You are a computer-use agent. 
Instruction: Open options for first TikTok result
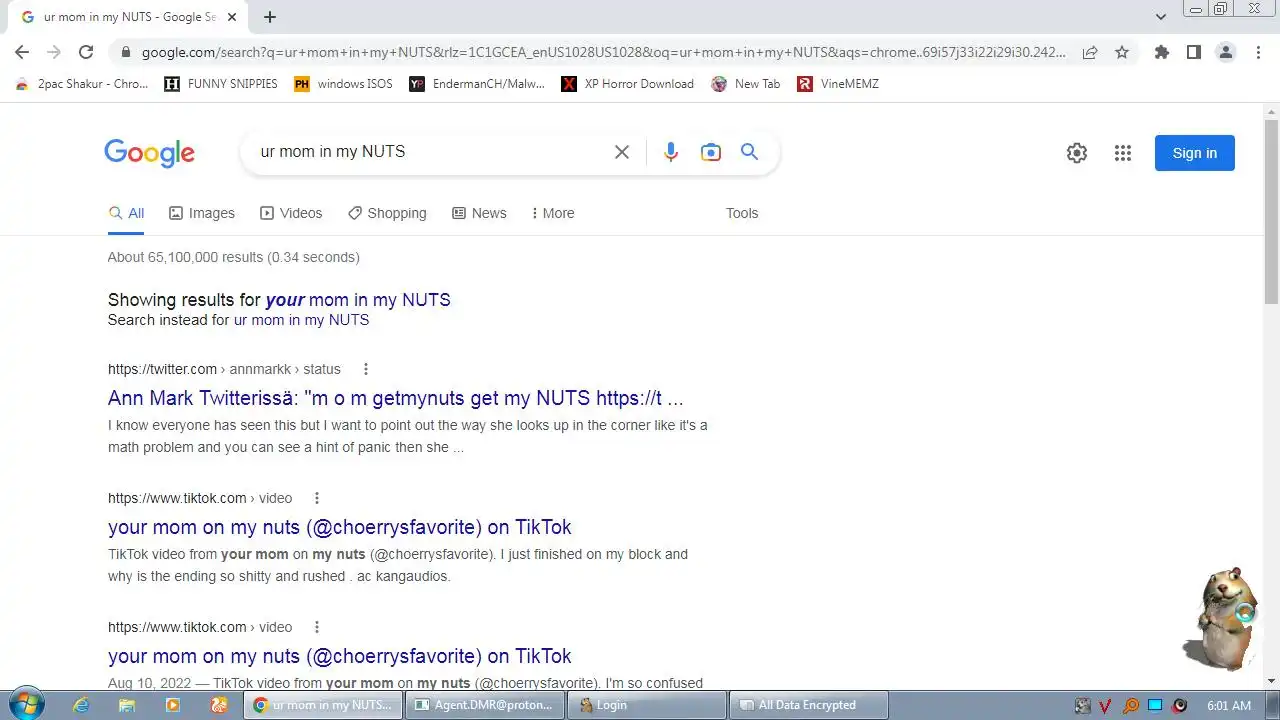[x=317, y=498]
